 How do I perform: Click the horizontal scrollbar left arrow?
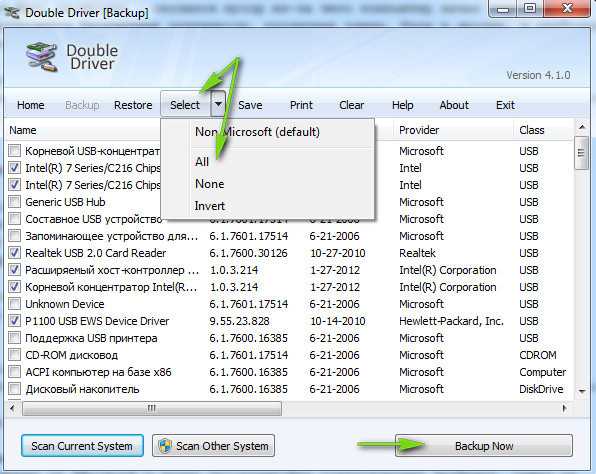[x=13, y=408]
